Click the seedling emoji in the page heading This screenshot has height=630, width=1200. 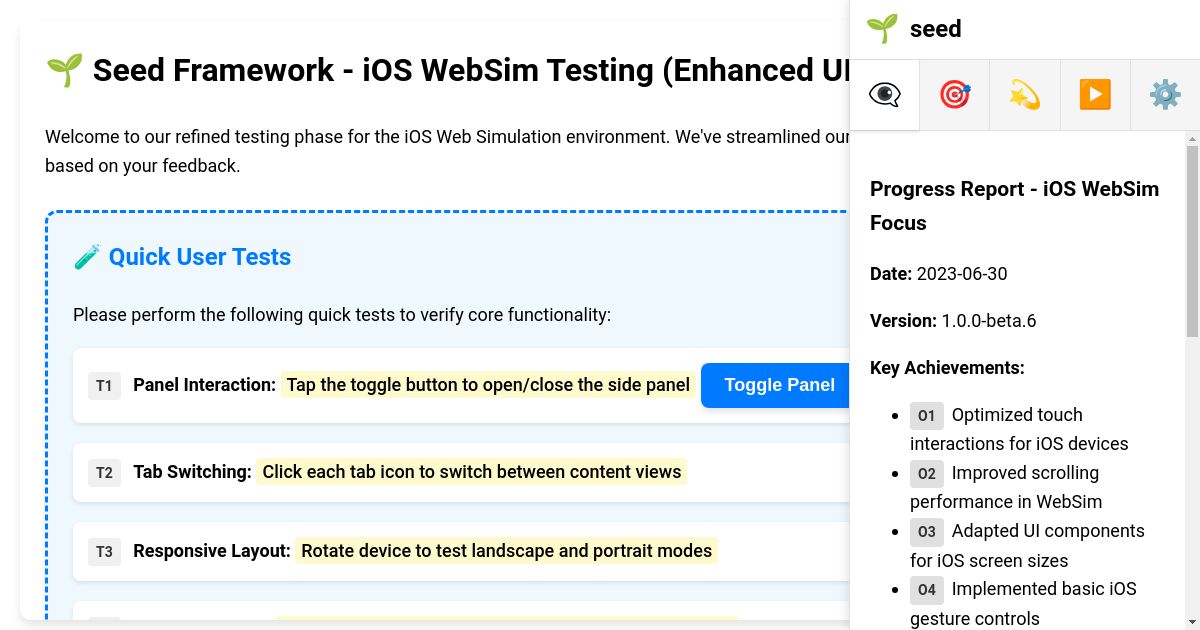click(64, 70)
